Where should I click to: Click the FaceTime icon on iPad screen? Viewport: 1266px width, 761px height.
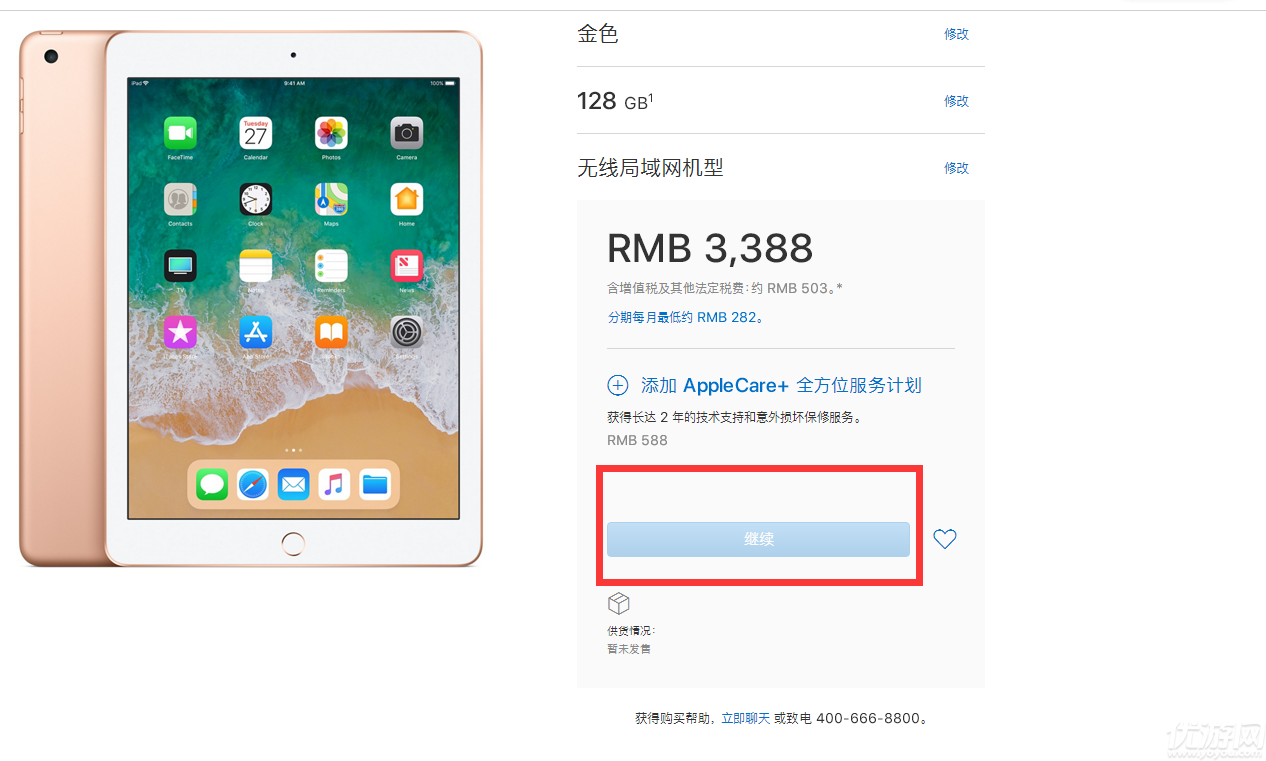pyautogui.click(x=181, y=133)
